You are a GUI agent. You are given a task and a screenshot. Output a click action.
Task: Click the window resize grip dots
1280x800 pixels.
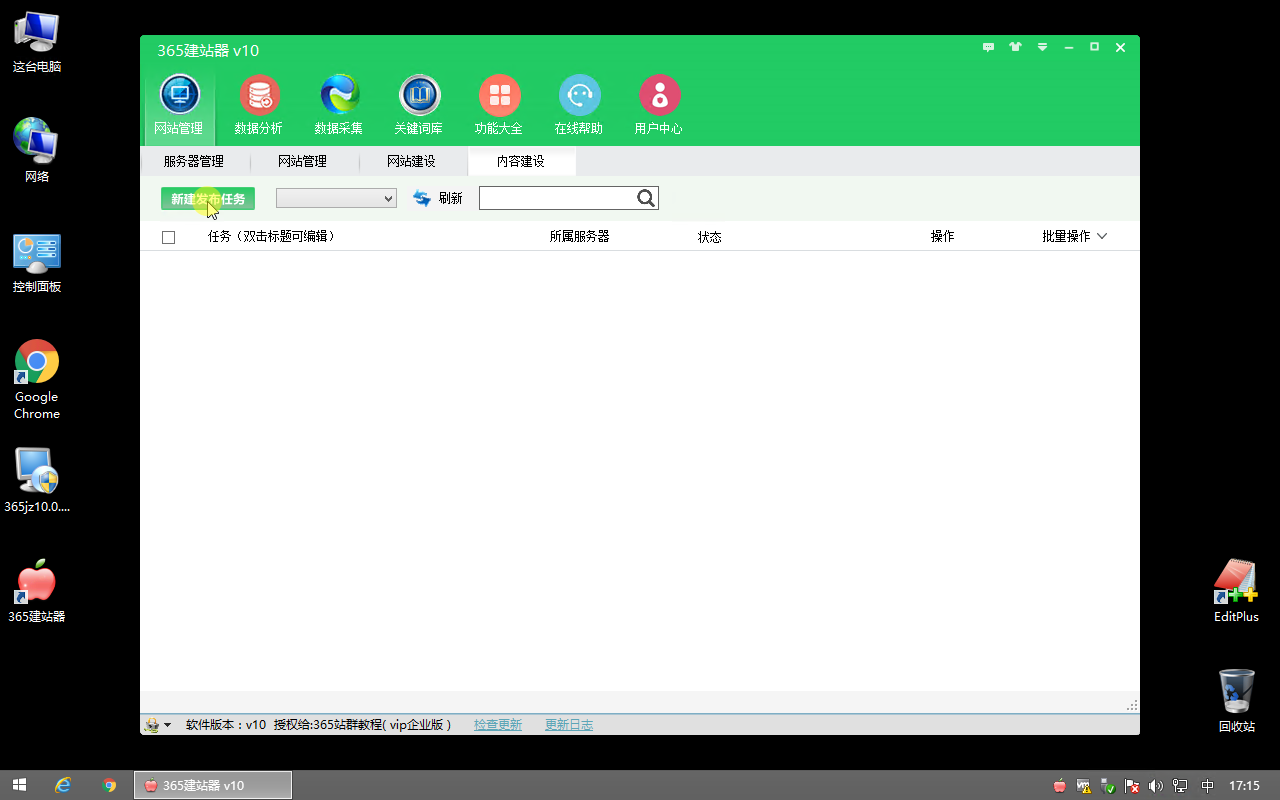1132,705
